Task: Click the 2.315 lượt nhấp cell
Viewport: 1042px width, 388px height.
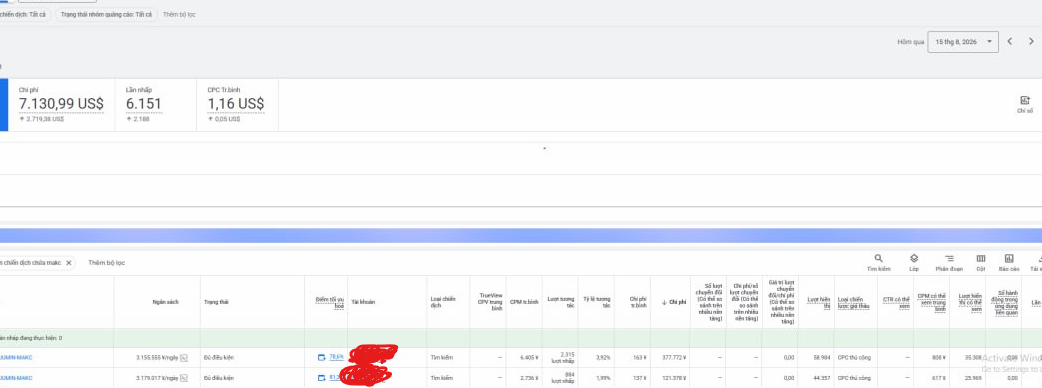Action: coord(560,357)
